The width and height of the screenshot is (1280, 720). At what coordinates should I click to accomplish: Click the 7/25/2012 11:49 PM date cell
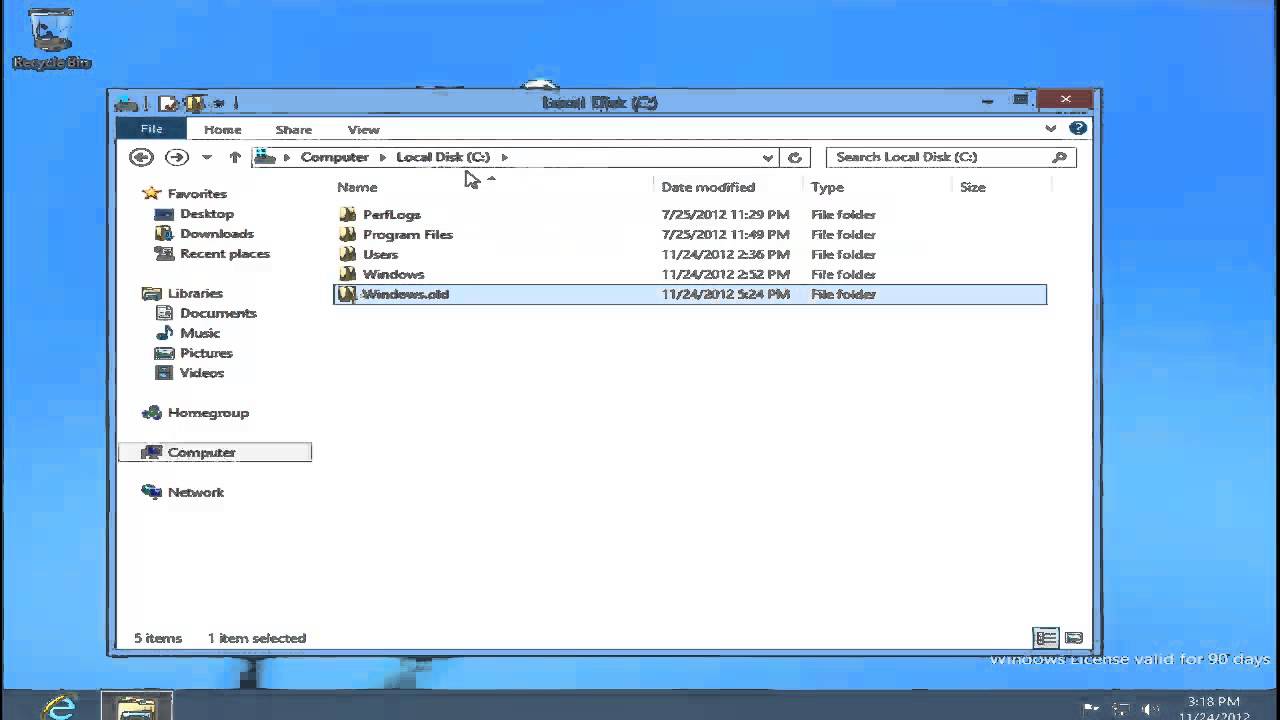click(725, 235)
